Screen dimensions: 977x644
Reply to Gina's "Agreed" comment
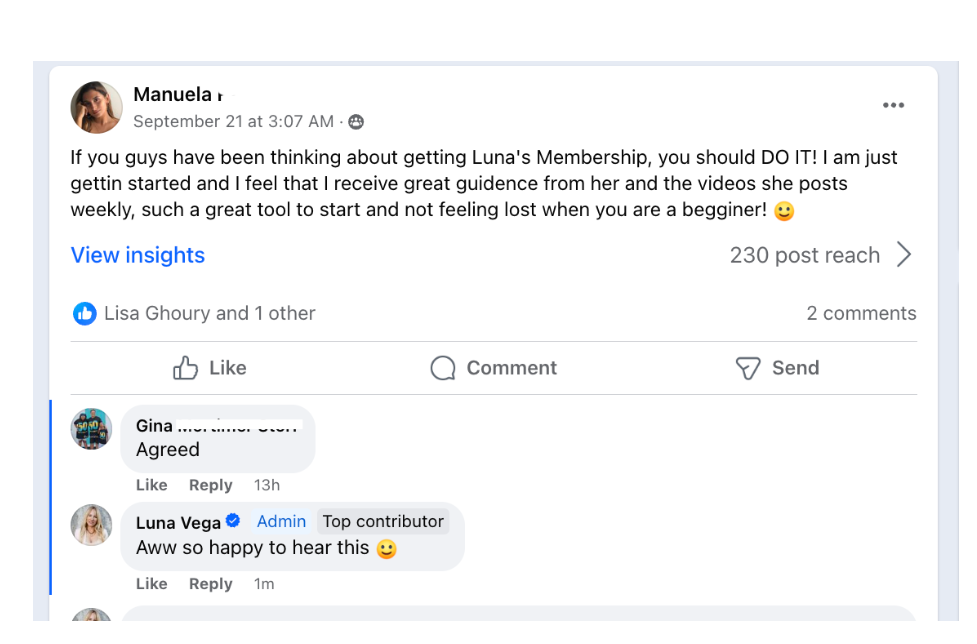(x=210, y=485)
